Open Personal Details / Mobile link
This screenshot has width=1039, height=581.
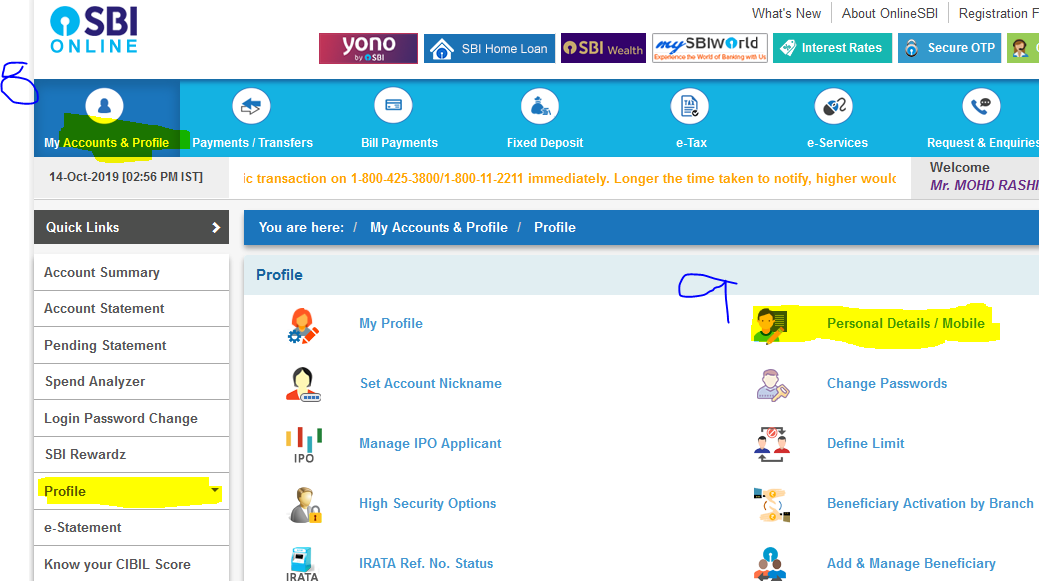pos(905,323)
